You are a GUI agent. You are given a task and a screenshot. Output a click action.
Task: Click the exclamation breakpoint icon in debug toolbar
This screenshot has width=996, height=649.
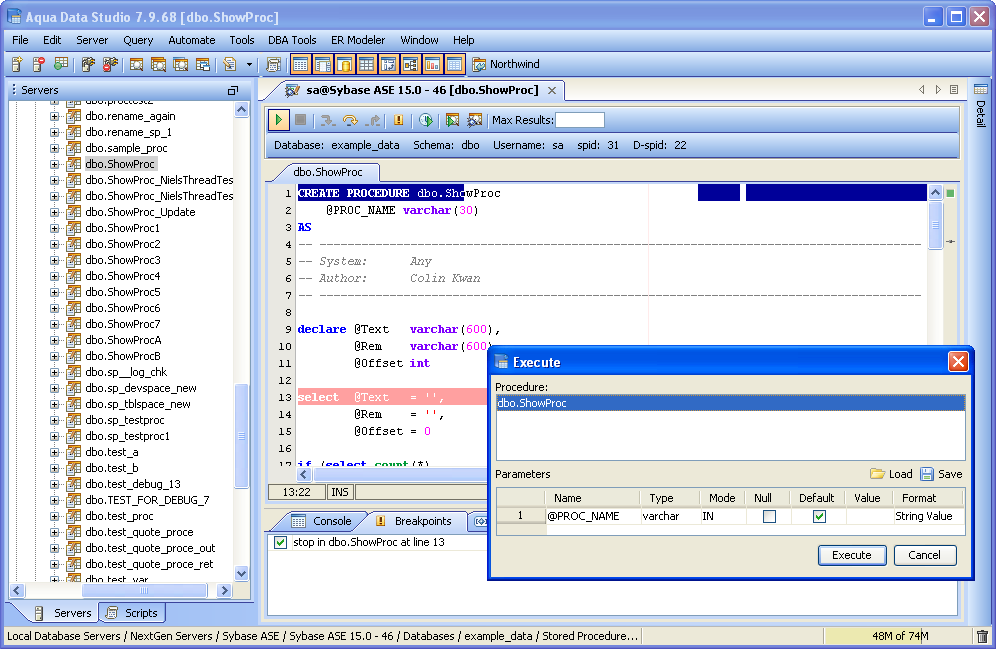tap(398, 120)
